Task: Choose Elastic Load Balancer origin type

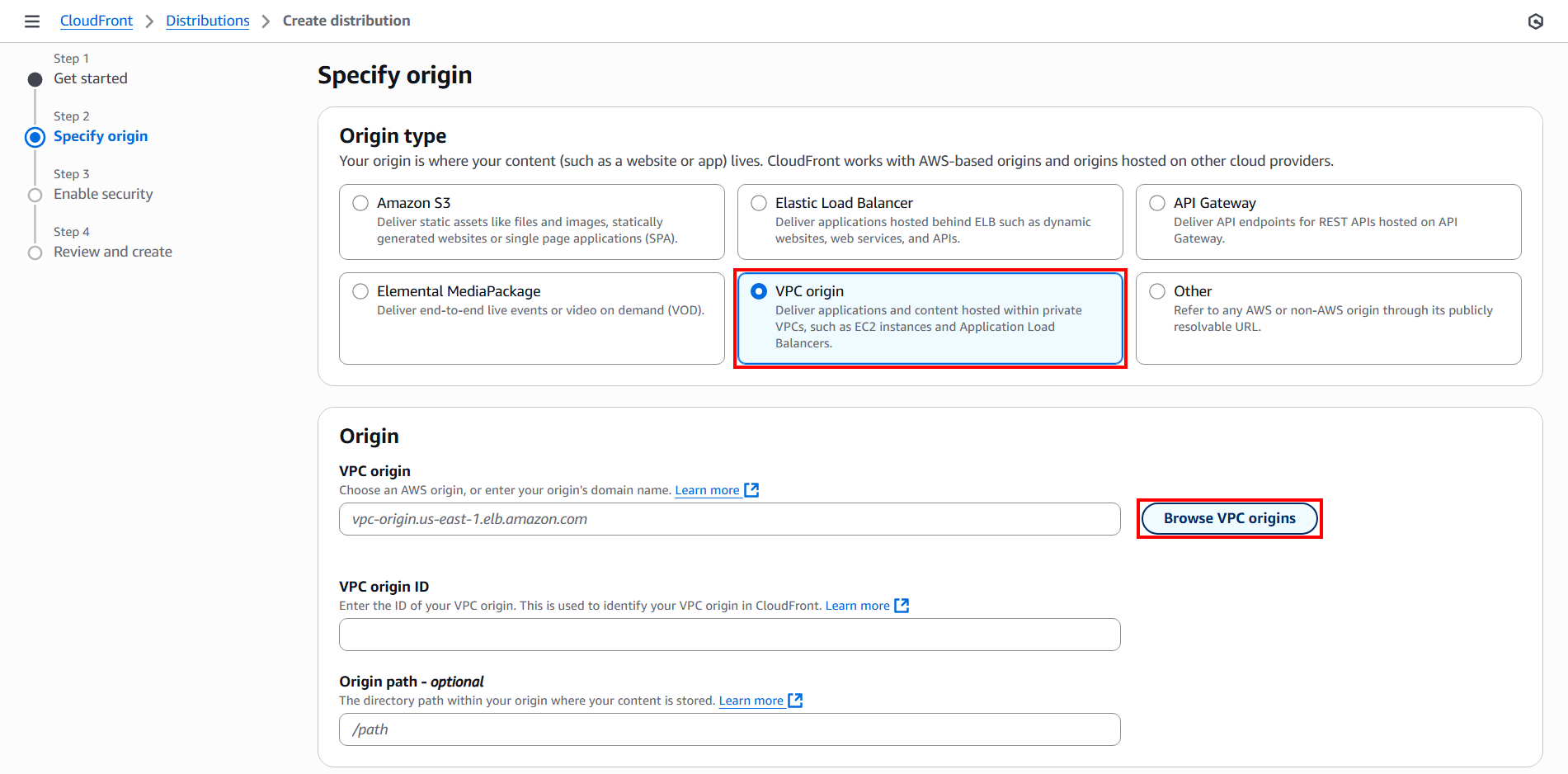Action: 759,203
